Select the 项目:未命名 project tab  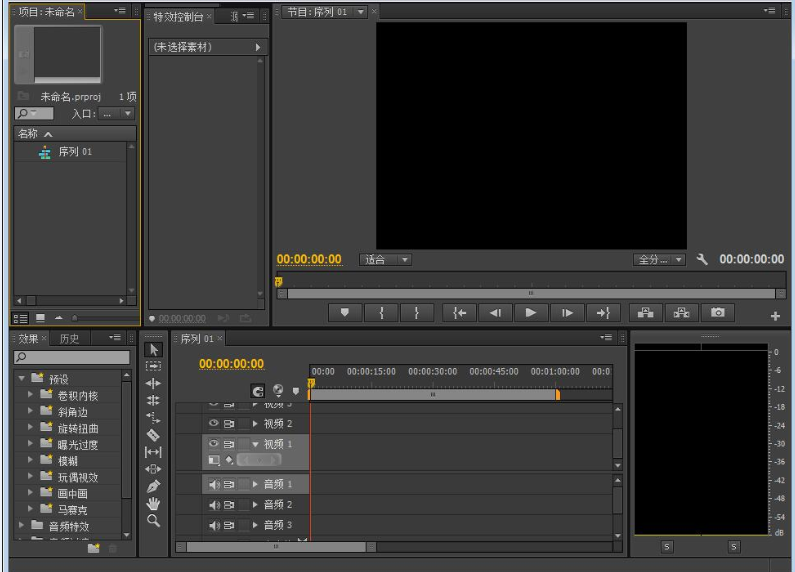(x=47, y=11)
